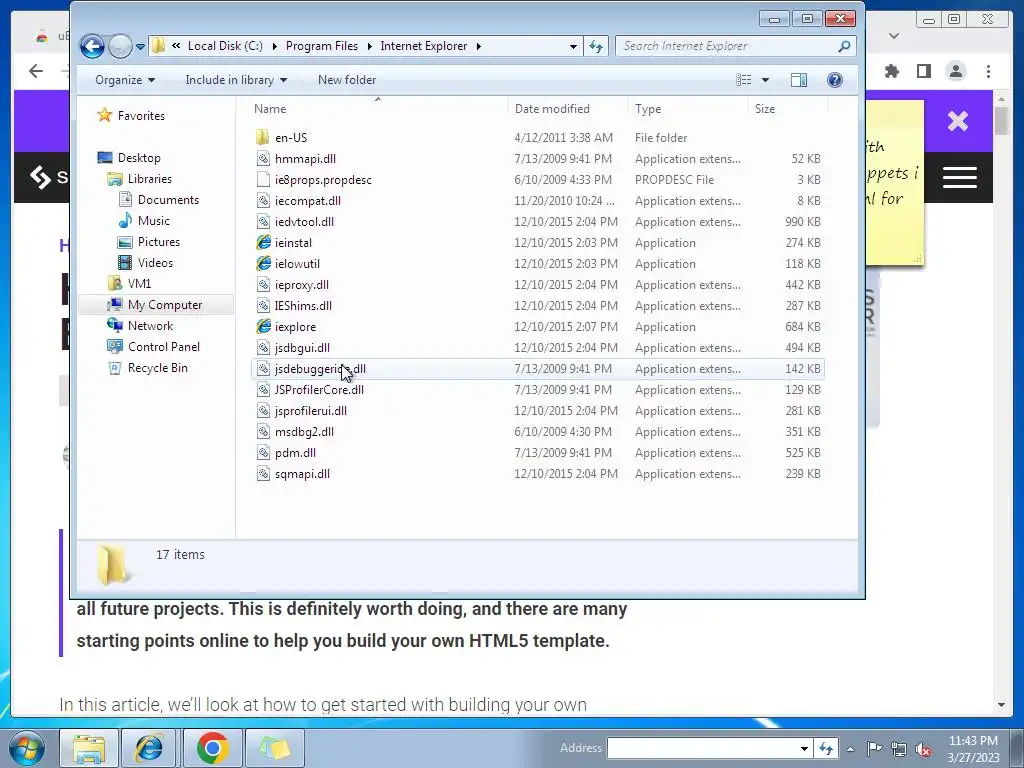Change view using the view icon
The height and width of the screenshot is (768, 1024).
[x=743, y=80]
